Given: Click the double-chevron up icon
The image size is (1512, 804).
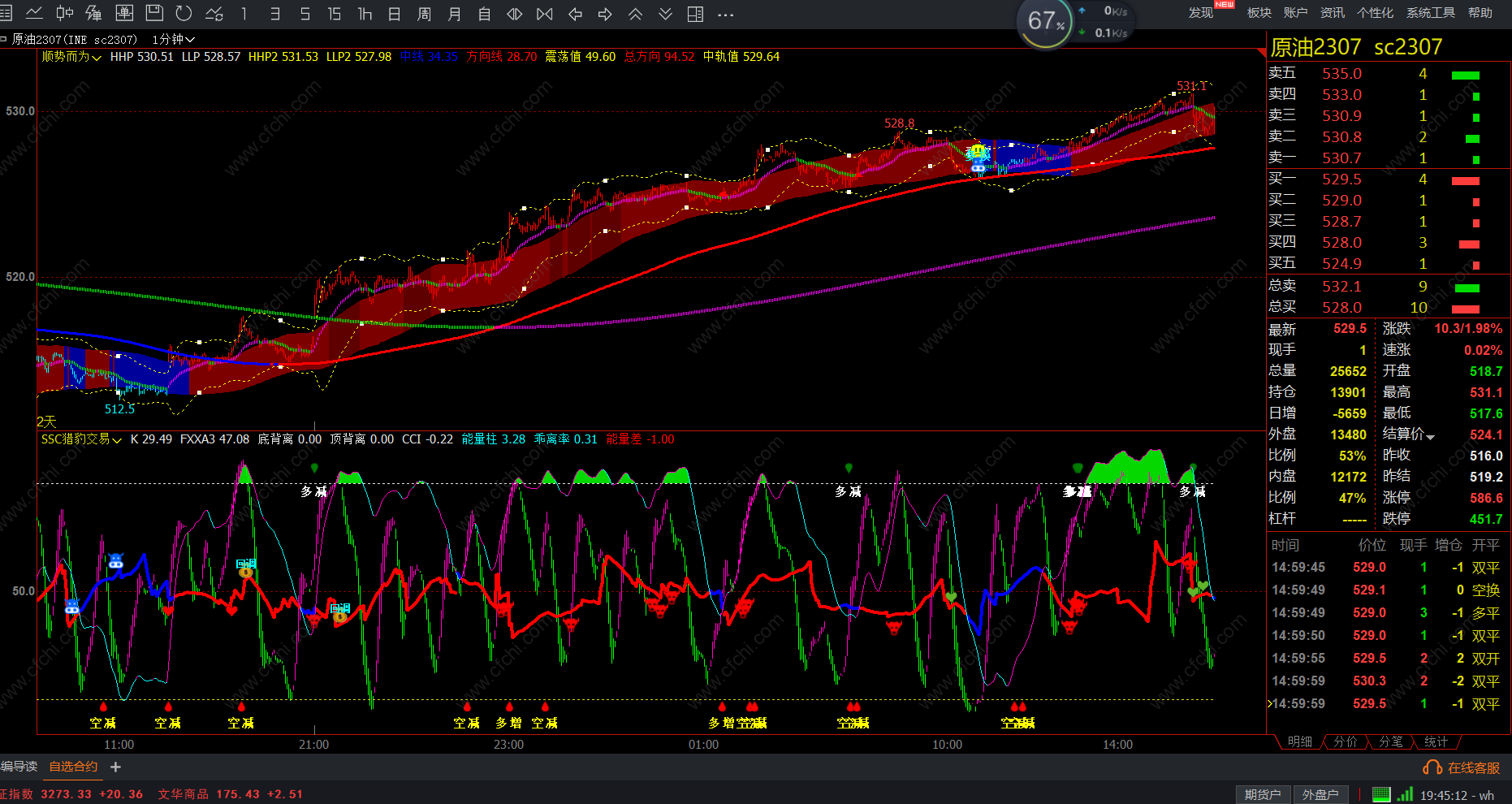Looking at the screenshot, I should click(x=635, y=14).
